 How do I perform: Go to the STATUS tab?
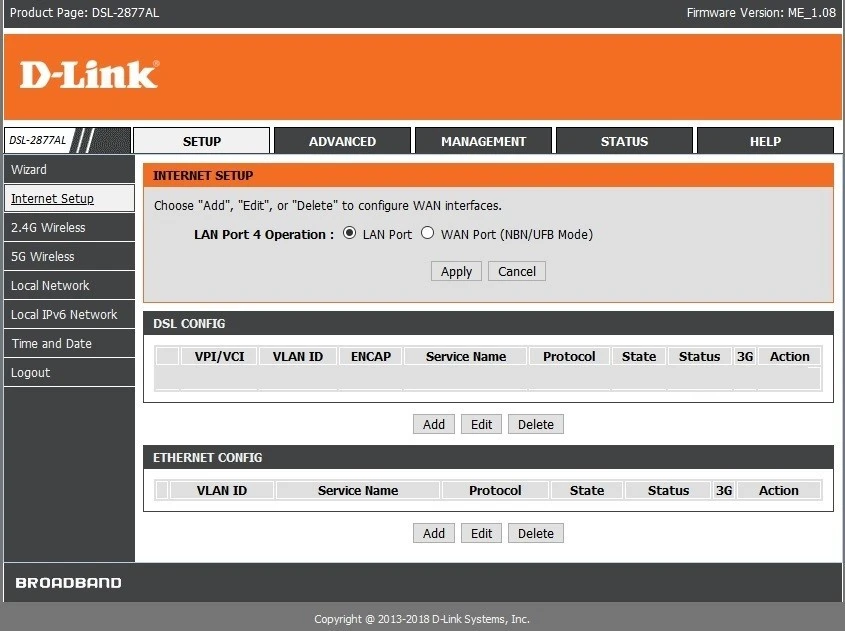(624, 141)
